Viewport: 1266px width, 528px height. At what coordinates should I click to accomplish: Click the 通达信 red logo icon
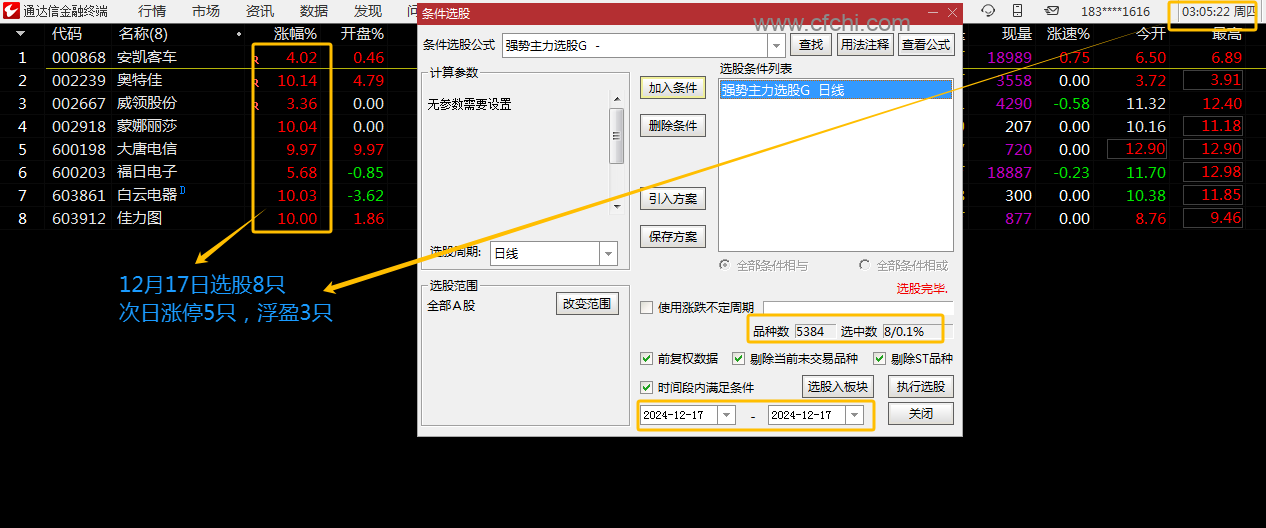tap(11, 11)
